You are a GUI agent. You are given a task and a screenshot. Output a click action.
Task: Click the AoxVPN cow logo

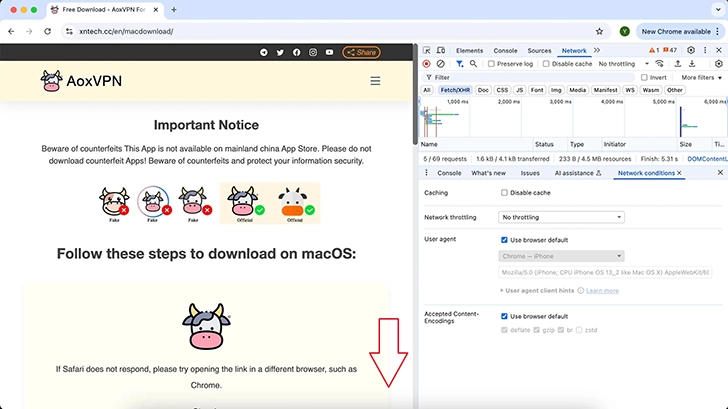pyautogui.click(x=51, y=81)
